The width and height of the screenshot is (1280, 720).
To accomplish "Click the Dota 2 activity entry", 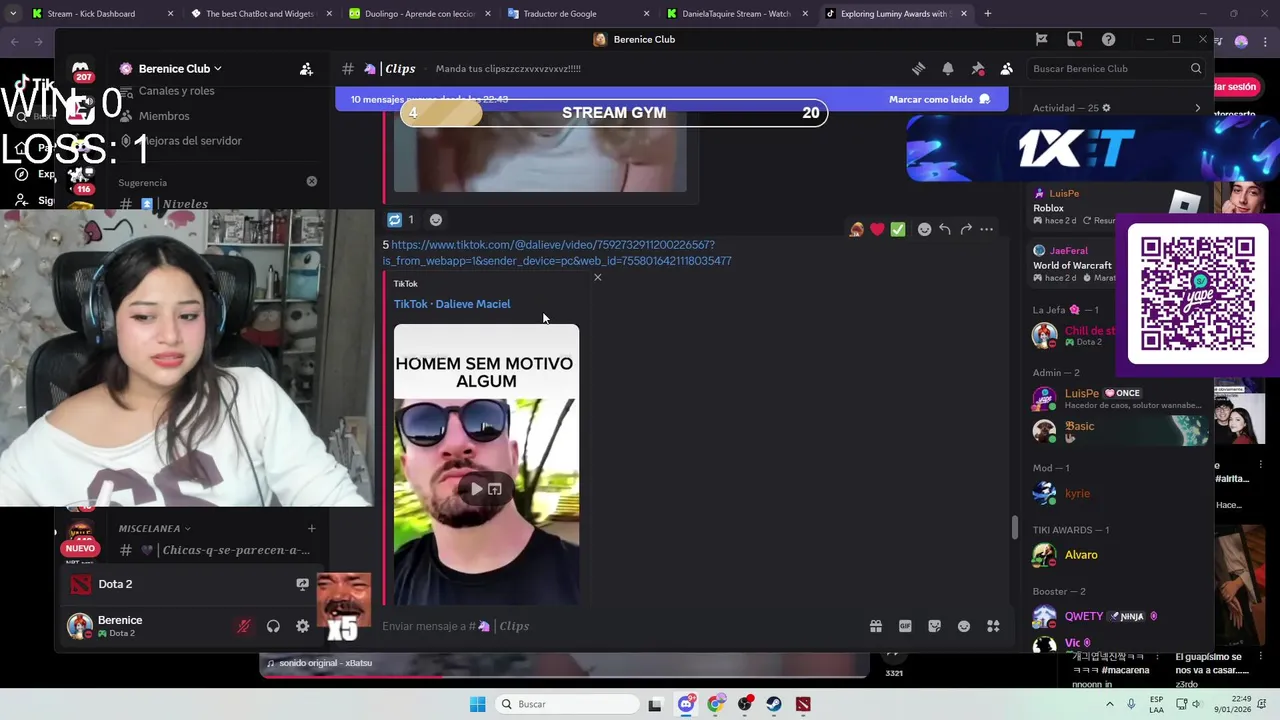I will [x=115, y=584].
